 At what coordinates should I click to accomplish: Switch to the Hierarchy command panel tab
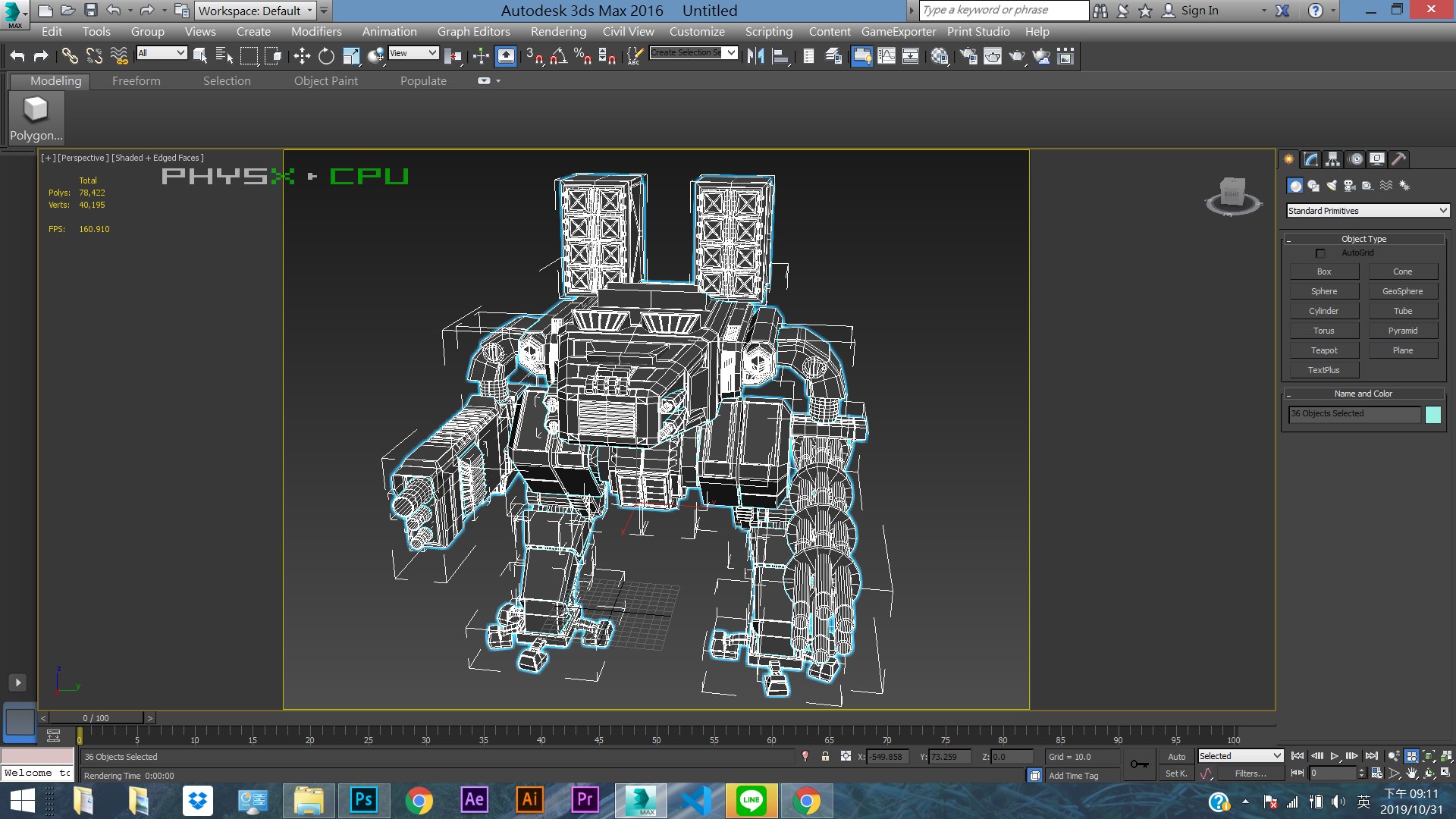(x=1332, y=158)
